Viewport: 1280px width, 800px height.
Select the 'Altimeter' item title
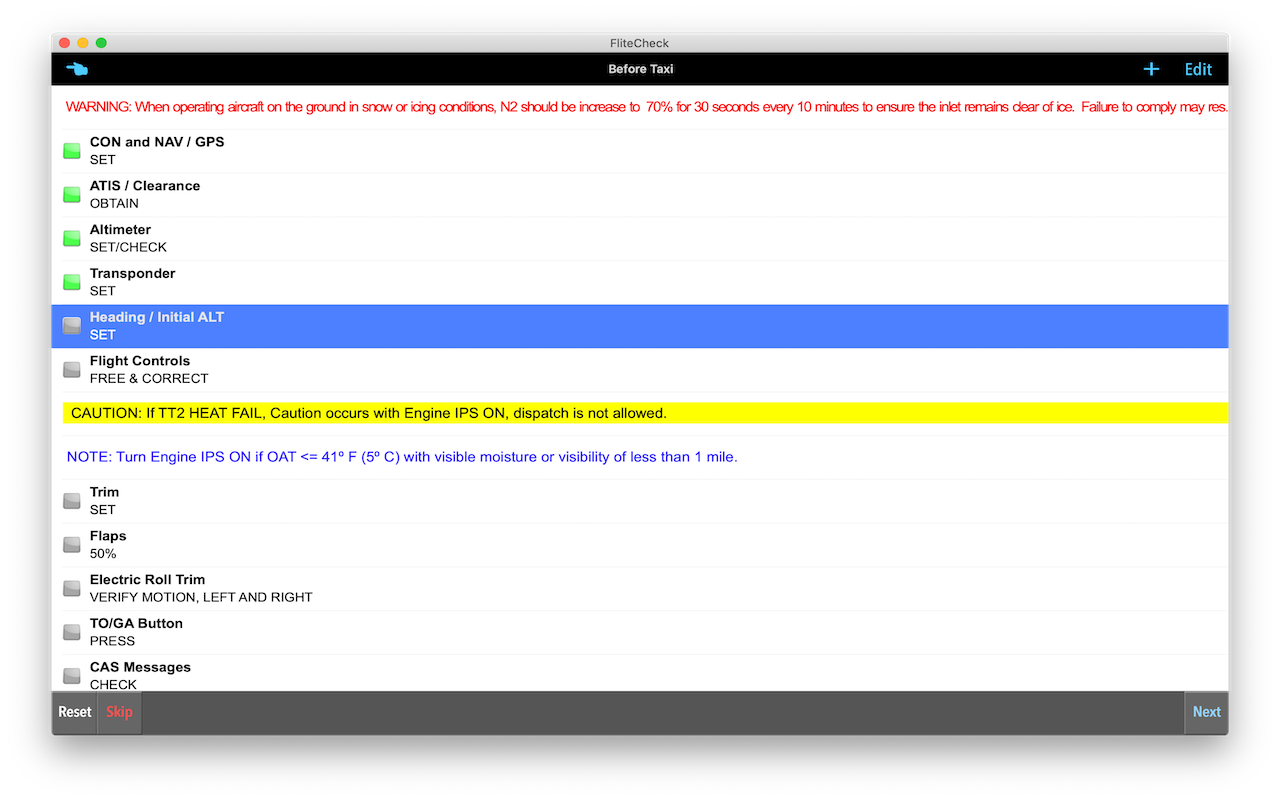[120, 229]
